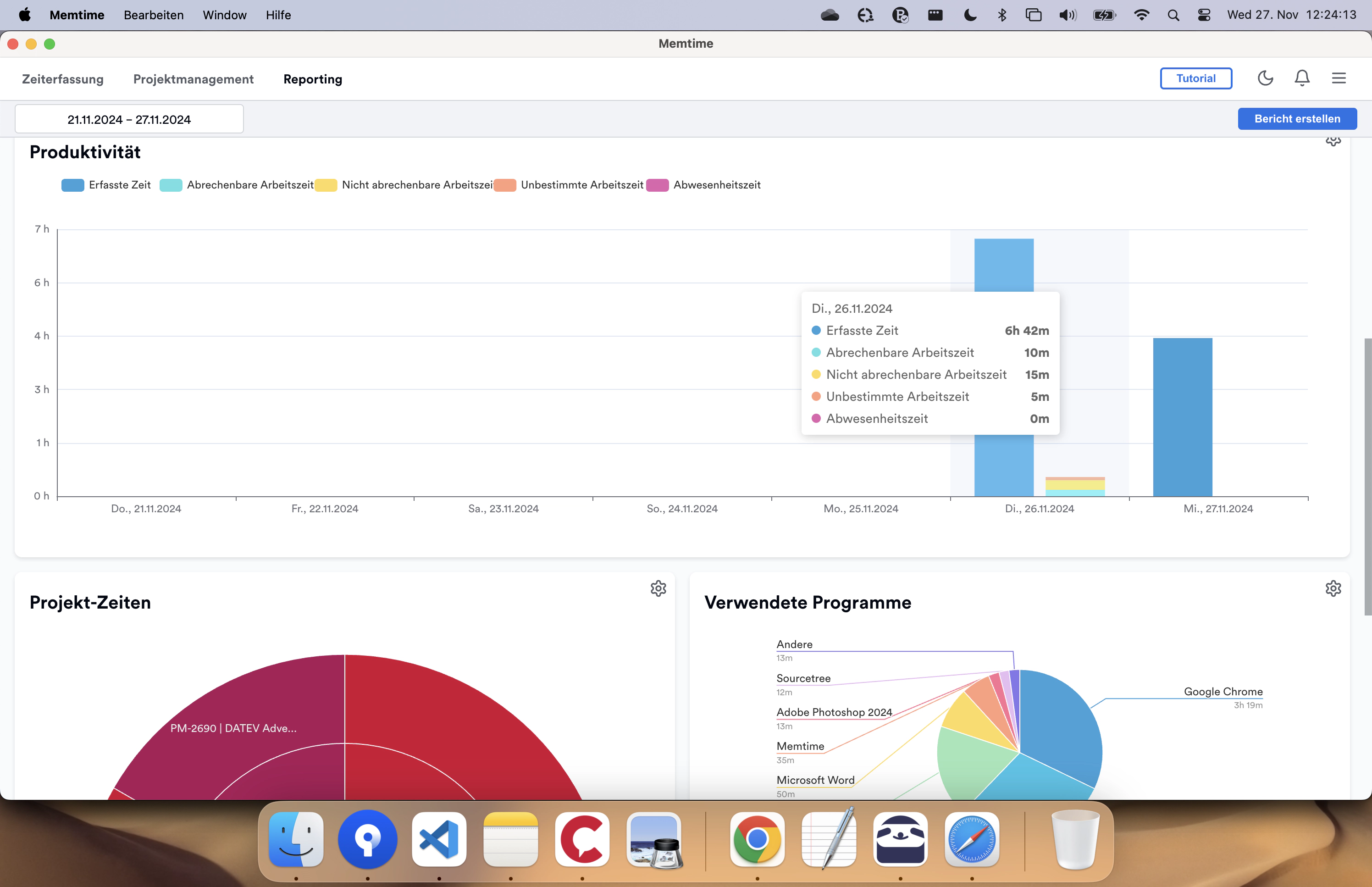
Task: Open Memtime sloth icon in dock
Action: coord(901,839)
